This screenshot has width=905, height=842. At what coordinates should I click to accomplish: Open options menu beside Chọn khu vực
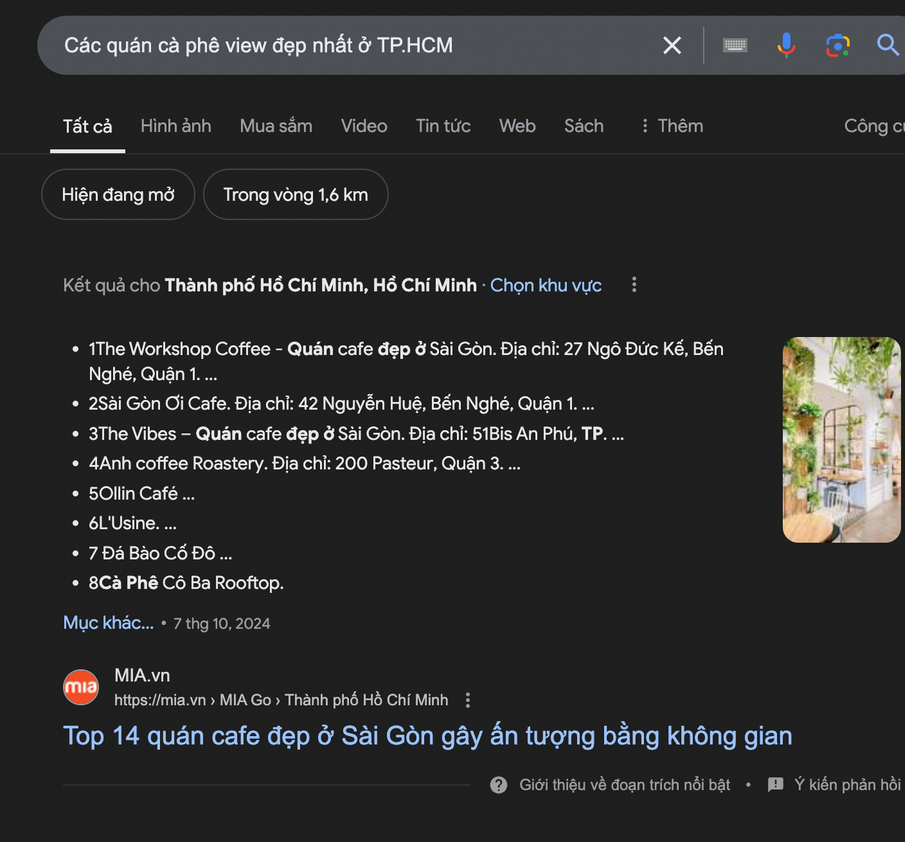(634, 285)
